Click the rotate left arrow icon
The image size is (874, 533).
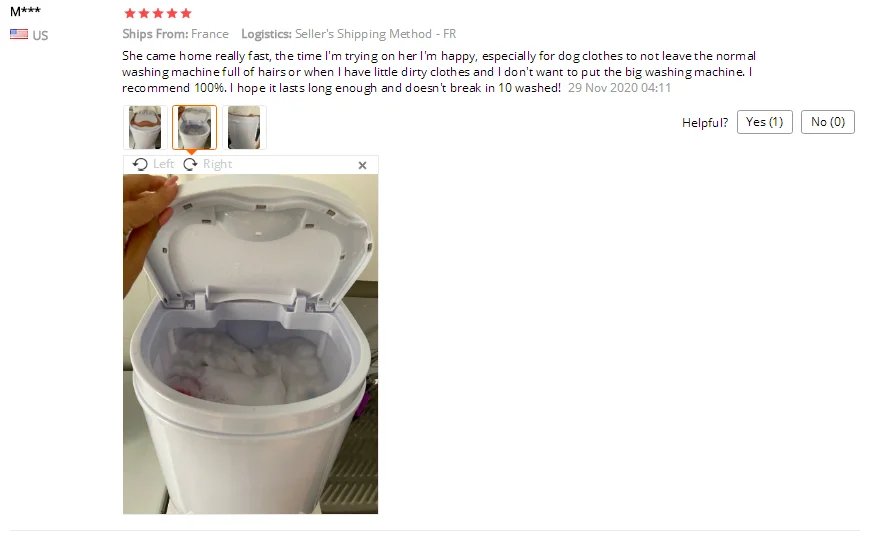pos(140,164)
